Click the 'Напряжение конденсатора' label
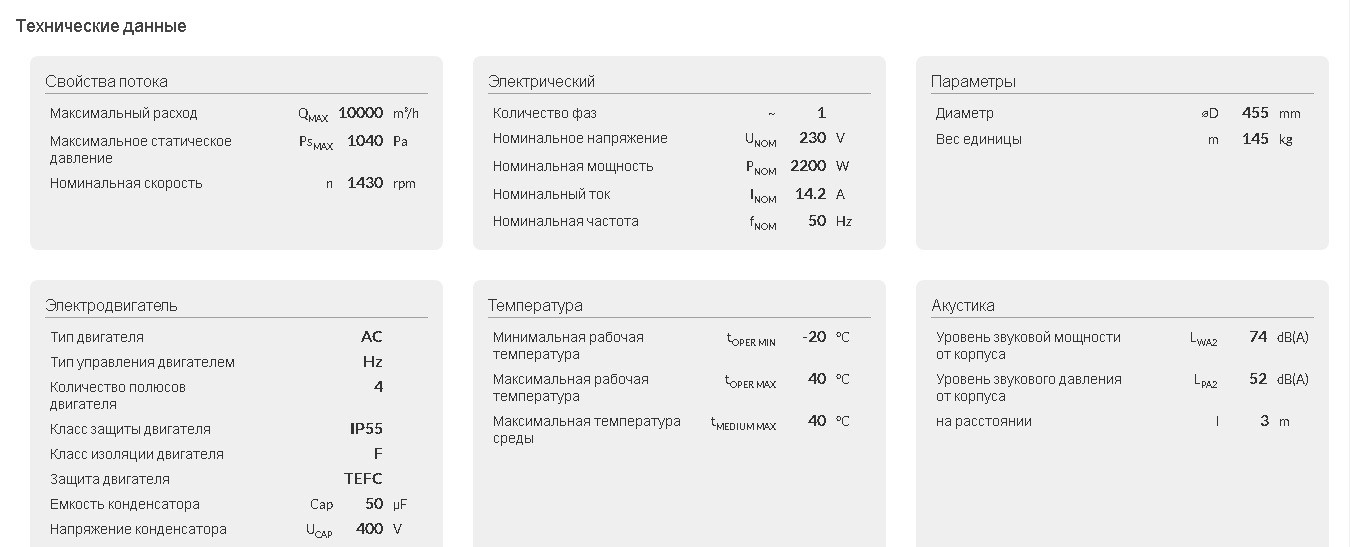 138,530
